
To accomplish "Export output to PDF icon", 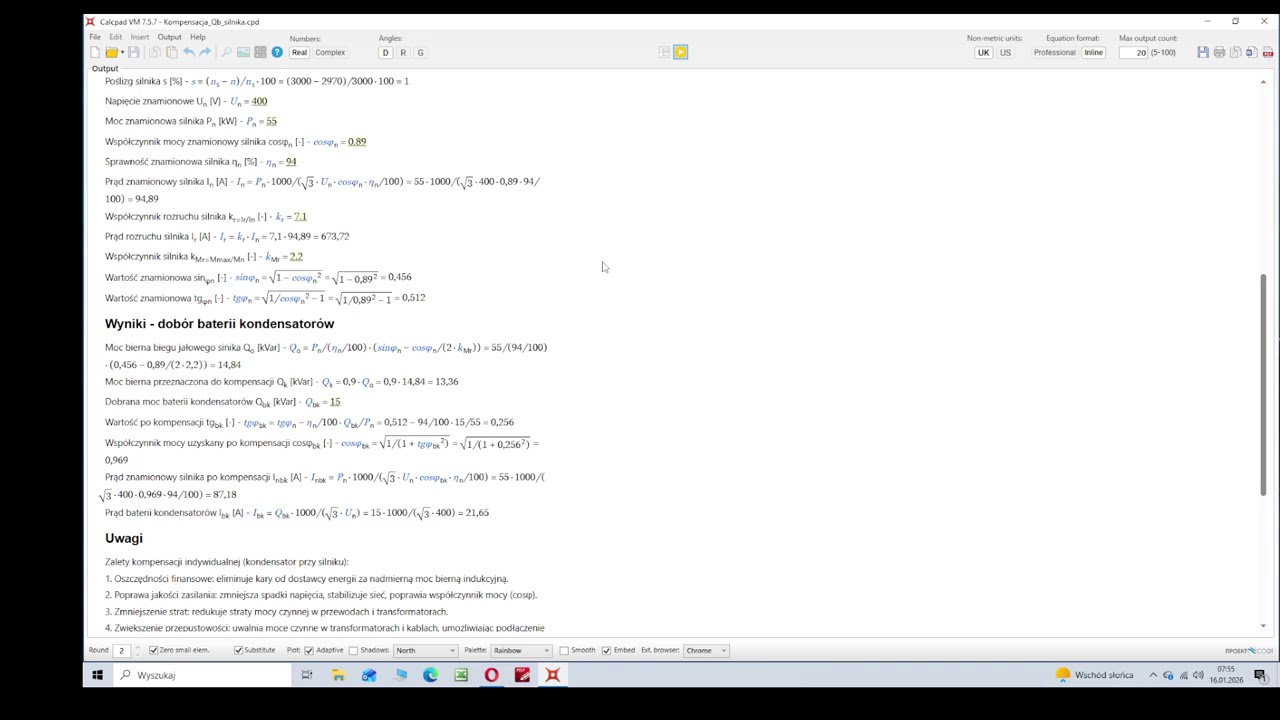I will (x=1268, y=52).
